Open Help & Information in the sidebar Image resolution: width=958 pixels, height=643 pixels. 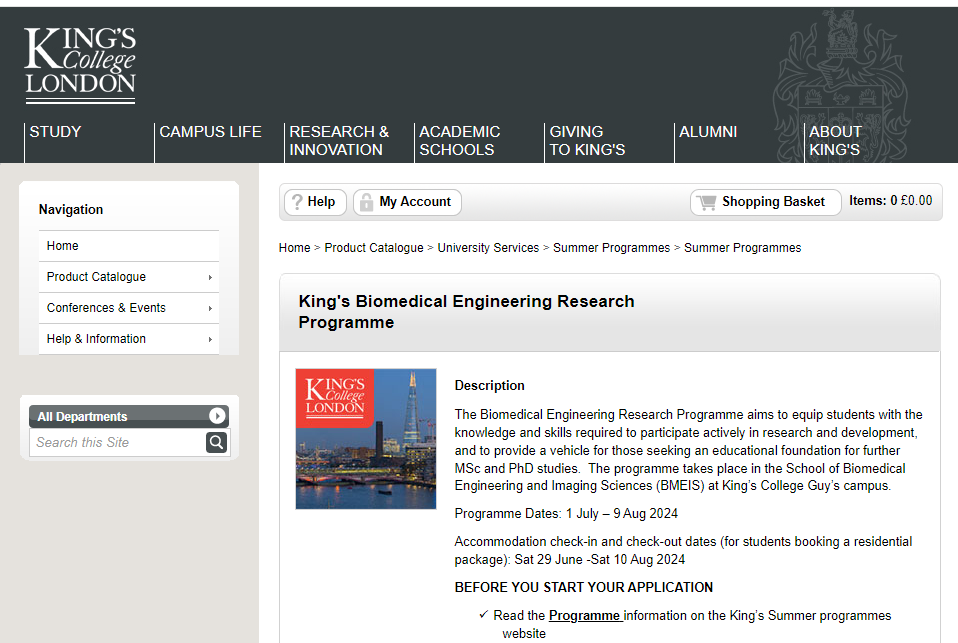tap(96, 339)
